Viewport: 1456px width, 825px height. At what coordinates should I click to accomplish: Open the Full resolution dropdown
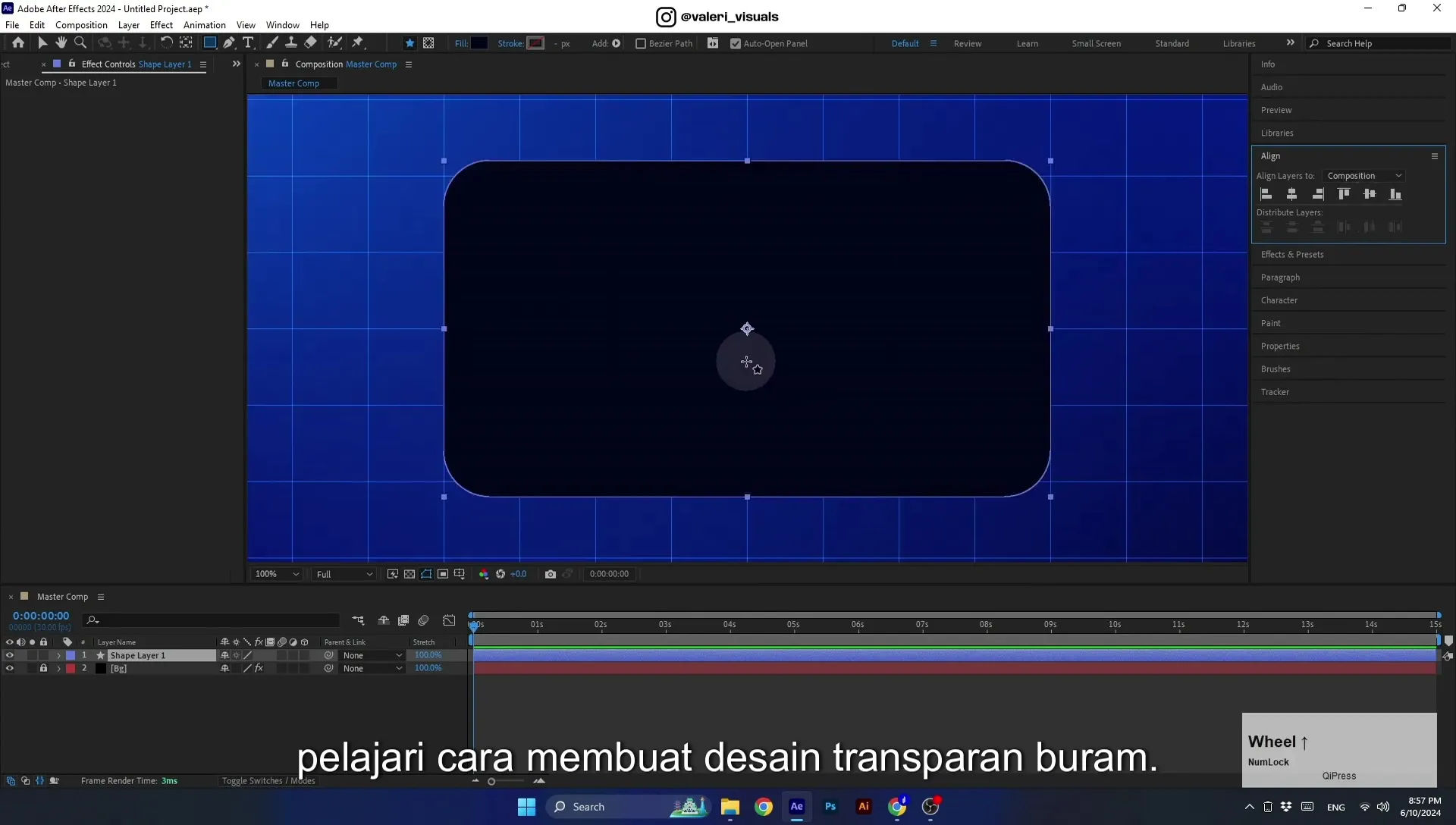pyautogui.click(x=344, y=574)
